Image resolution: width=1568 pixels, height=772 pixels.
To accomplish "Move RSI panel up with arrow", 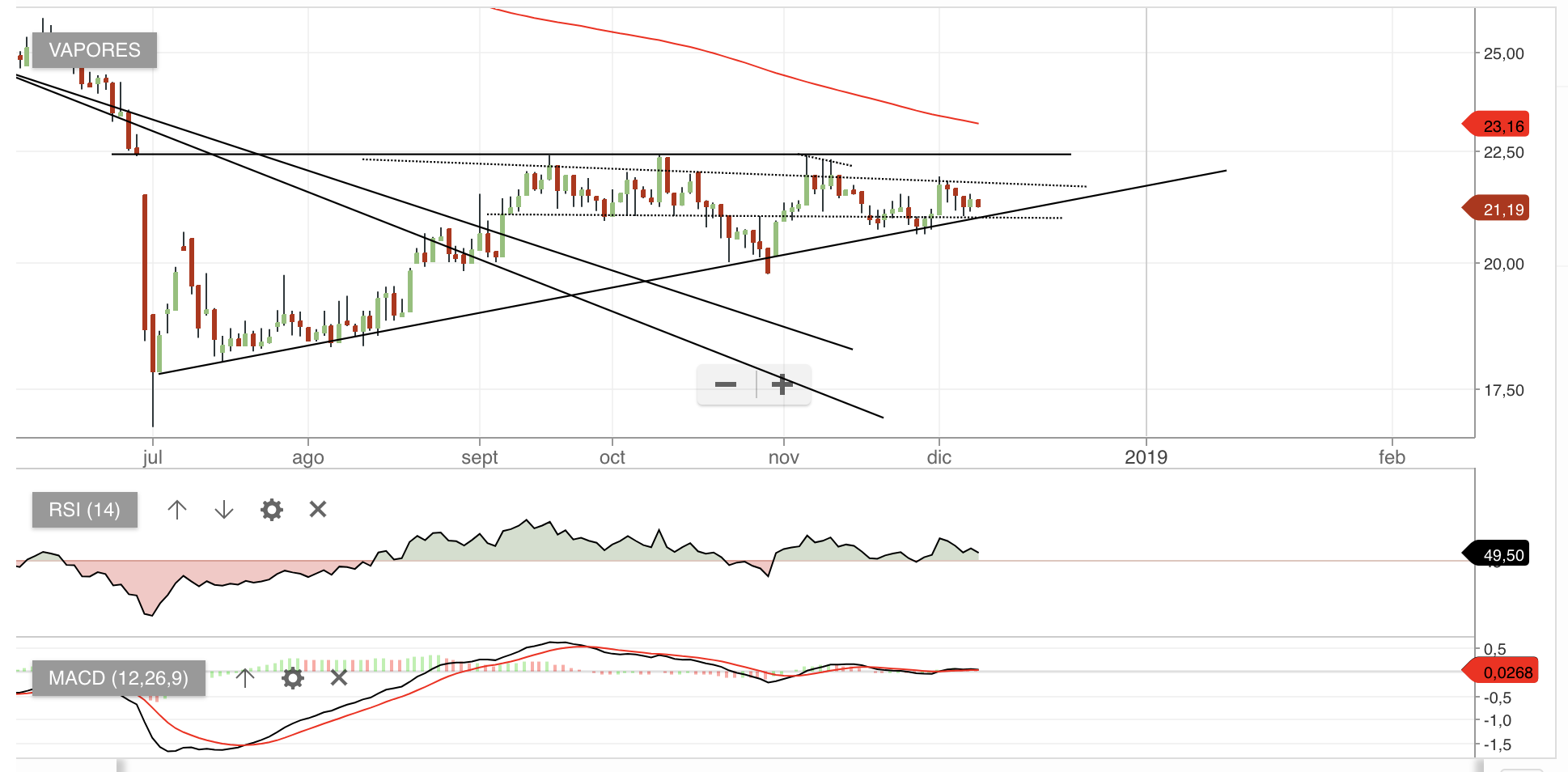I will pyautogui.click(x=177, y=510).
